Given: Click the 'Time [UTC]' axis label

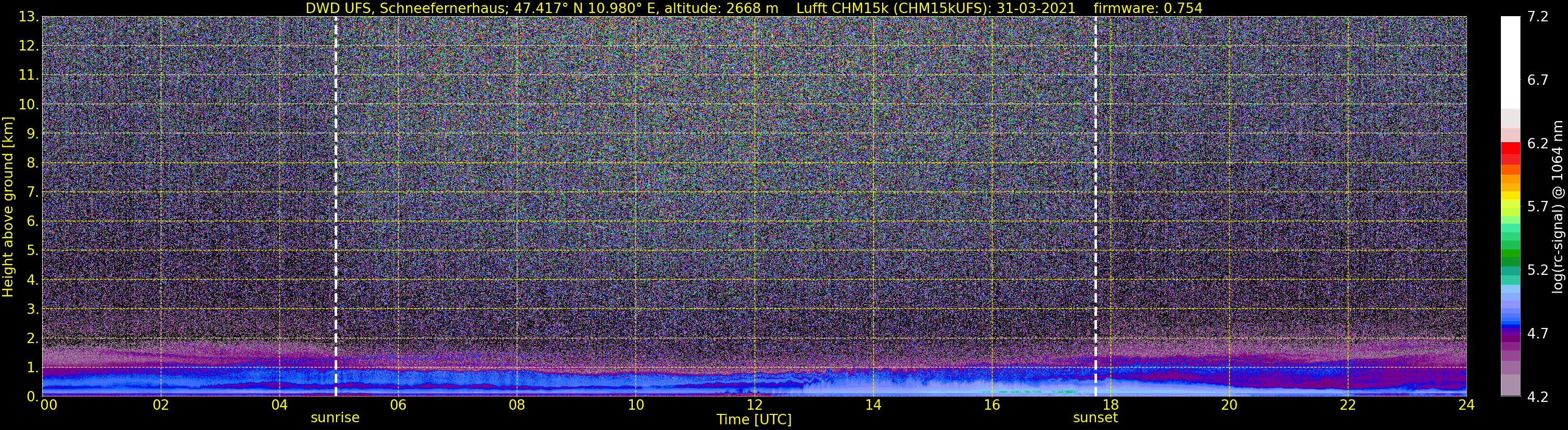Looking at the screenshot, I should (754, 420).
